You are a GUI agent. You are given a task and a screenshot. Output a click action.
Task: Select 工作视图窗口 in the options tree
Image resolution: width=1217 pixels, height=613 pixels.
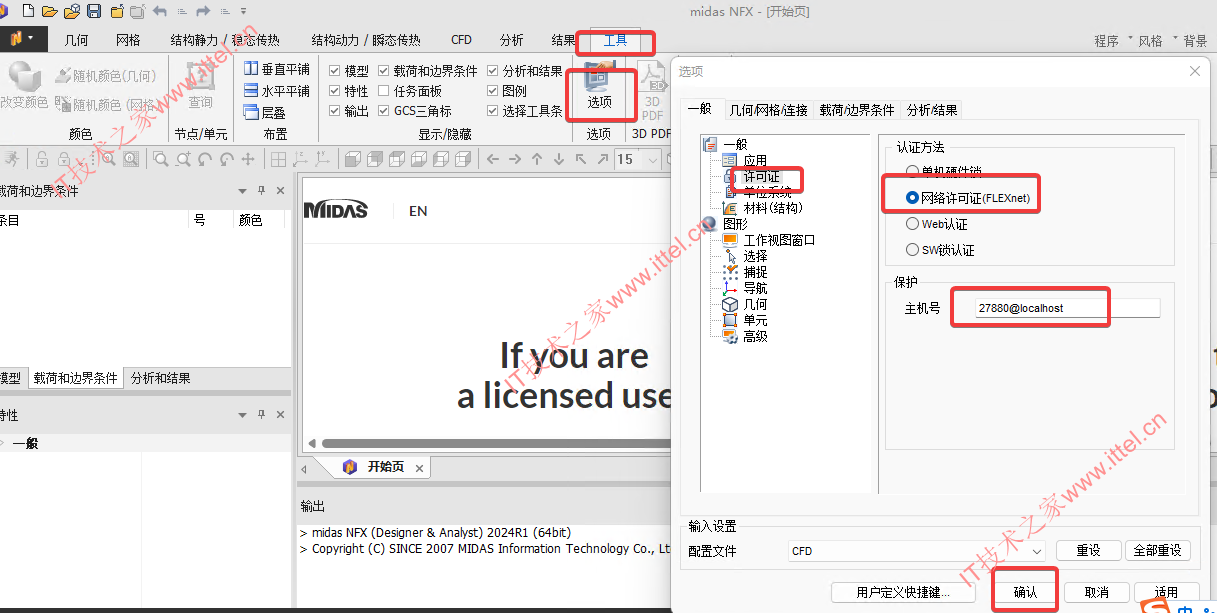pos(779,240)
